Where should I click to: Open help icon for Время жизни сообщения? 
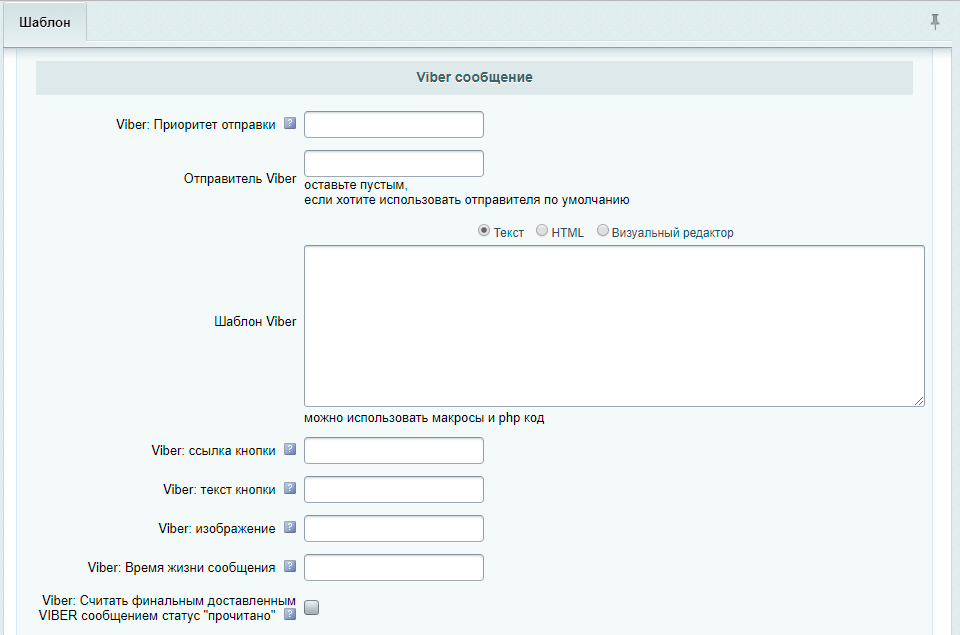click(290, 566)
